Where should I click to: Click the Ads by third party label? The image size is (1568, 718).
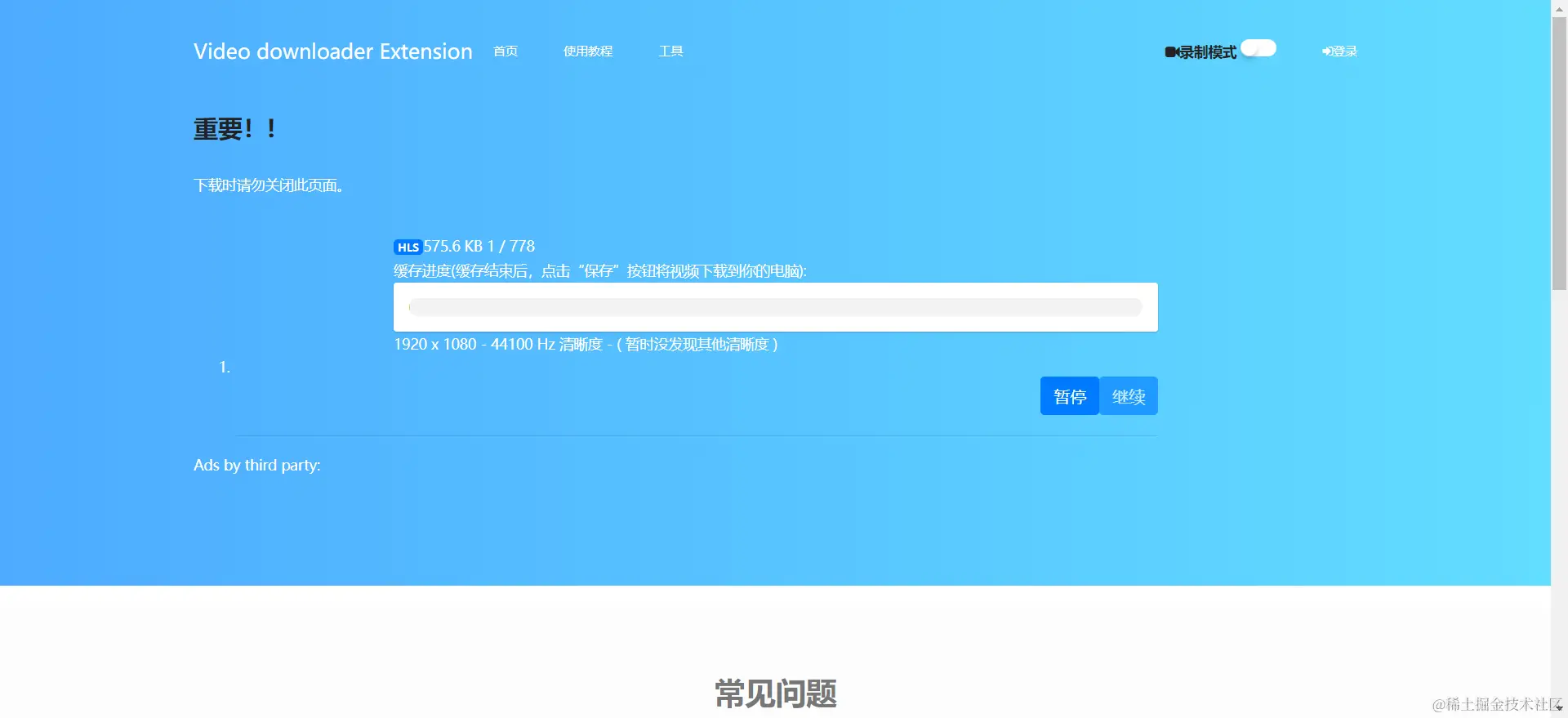click(x=257, y=465)
